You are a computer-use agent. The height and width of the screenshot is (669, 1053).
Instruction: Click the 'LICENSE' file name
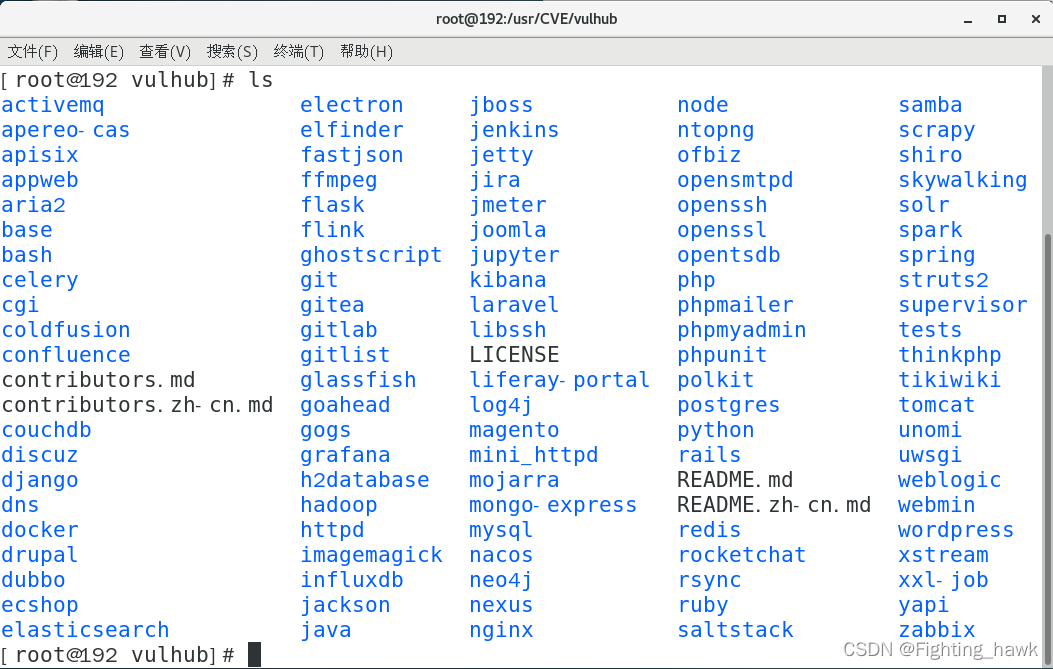coord(514,355)
